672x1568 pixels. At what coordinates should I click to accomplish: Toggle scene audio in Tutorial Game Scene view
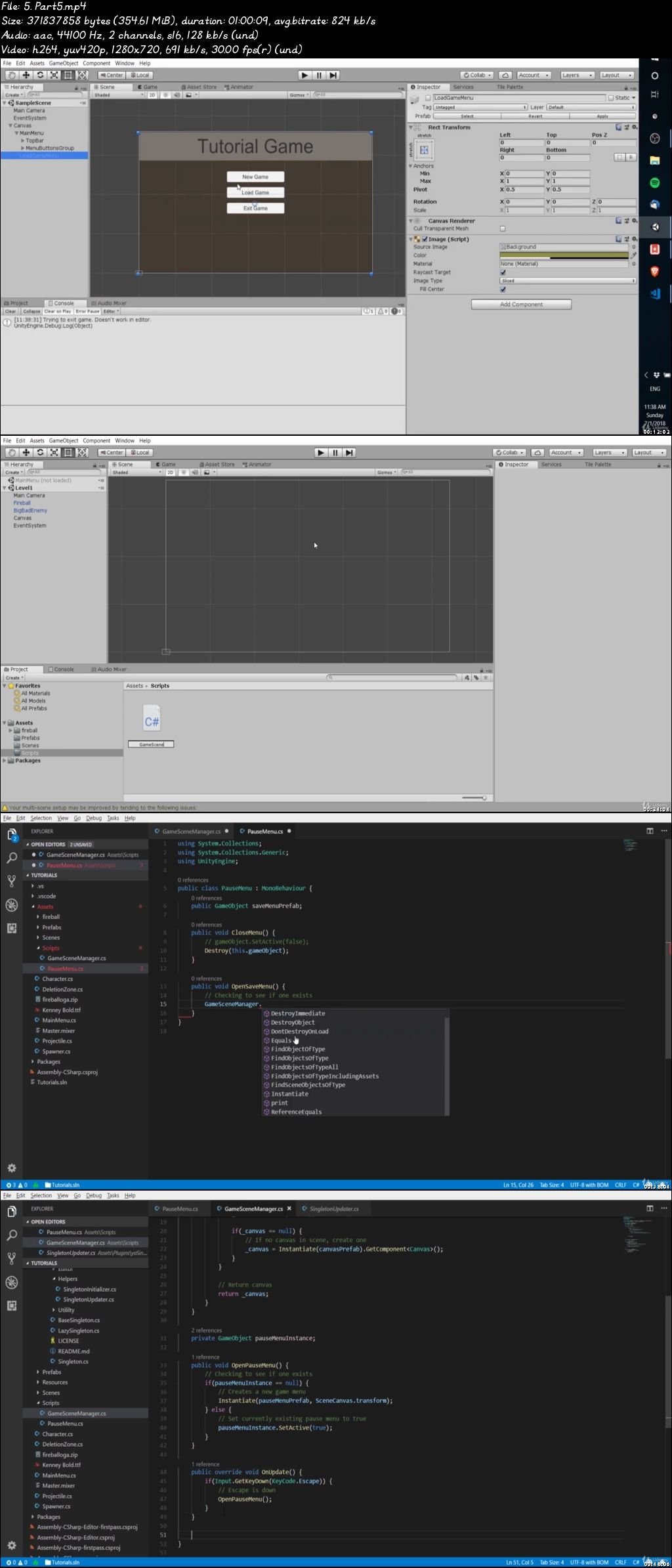(x=177, y=95)
